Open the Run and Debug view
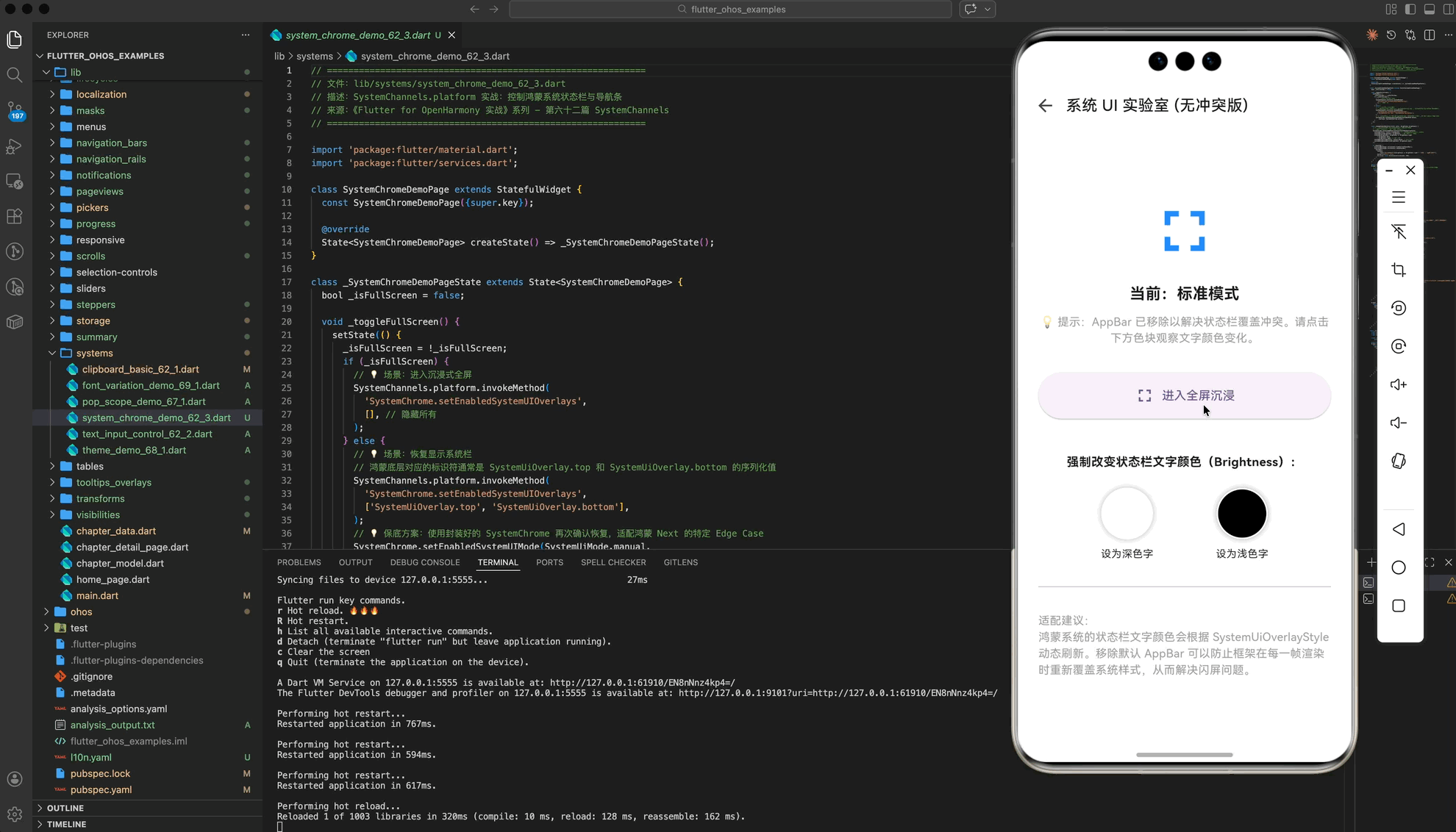Image resolution: width=1456 pixels, height=832 pixels. [x=15, y=146]
